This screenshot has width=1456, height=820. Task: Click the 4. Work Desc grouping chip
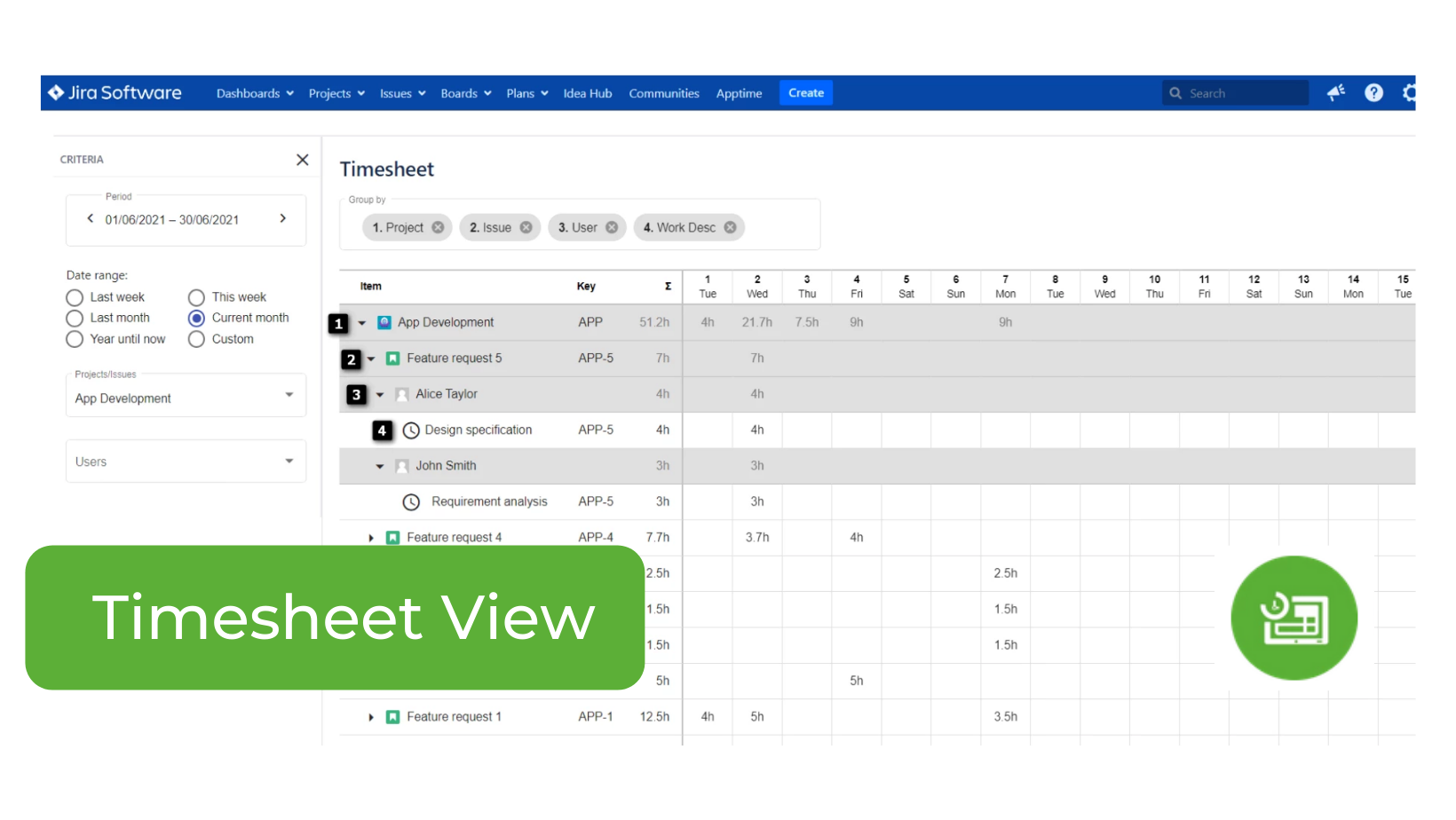click(x=689, y=227)
